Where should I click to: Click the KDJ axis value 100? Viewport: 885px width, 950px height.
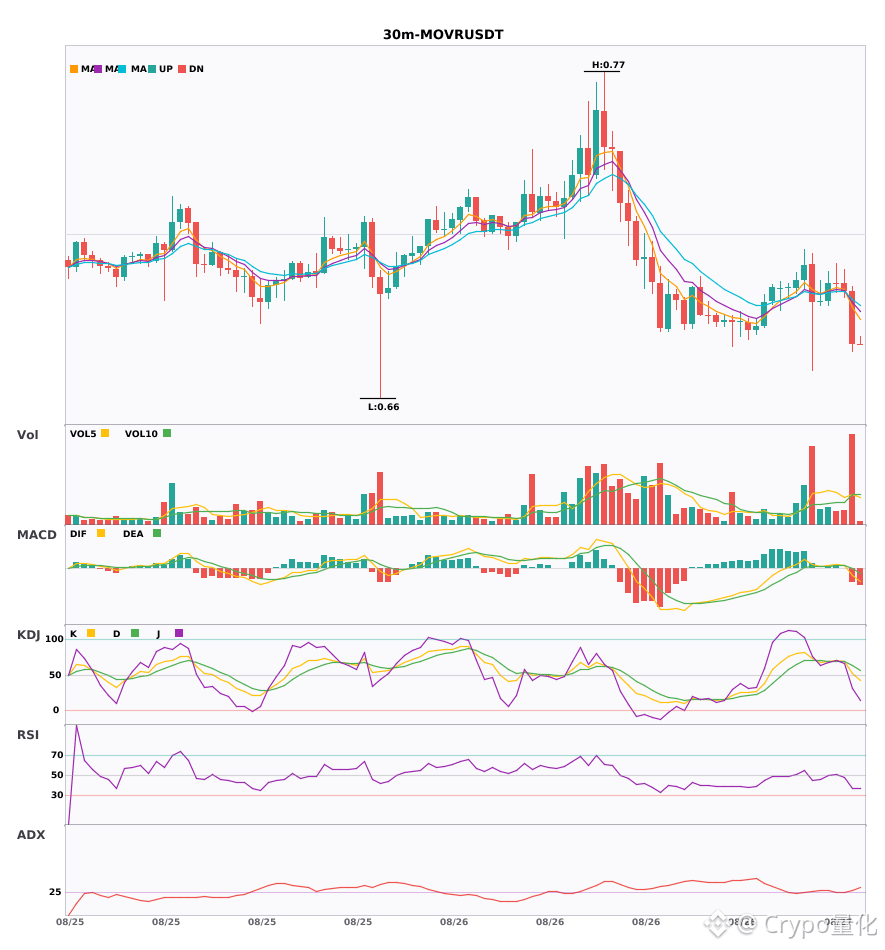pos(55,639)
